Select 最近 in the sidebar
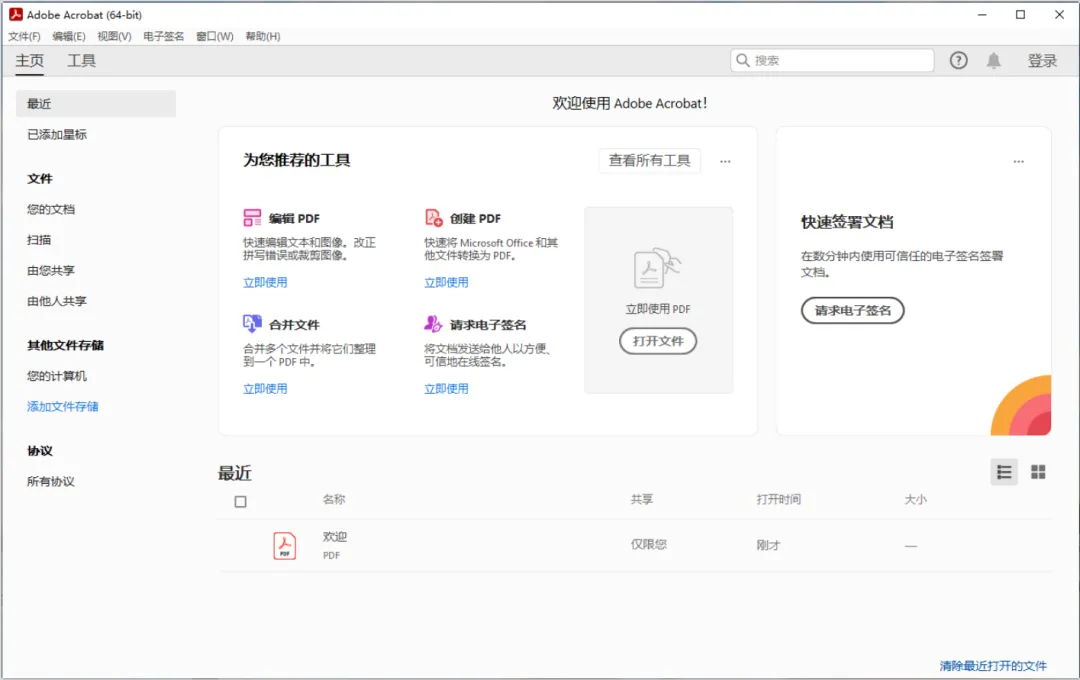This screenshot has width=1080, height=680. (96, 104)
